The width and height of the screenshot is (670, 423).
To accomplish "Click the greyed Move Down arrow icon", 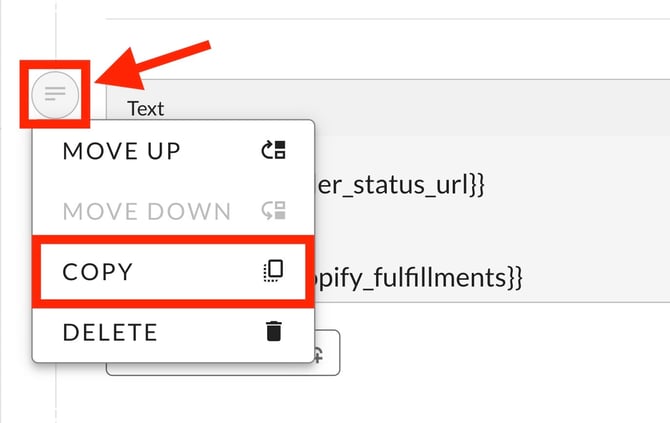I will click(x=273, y=210).
